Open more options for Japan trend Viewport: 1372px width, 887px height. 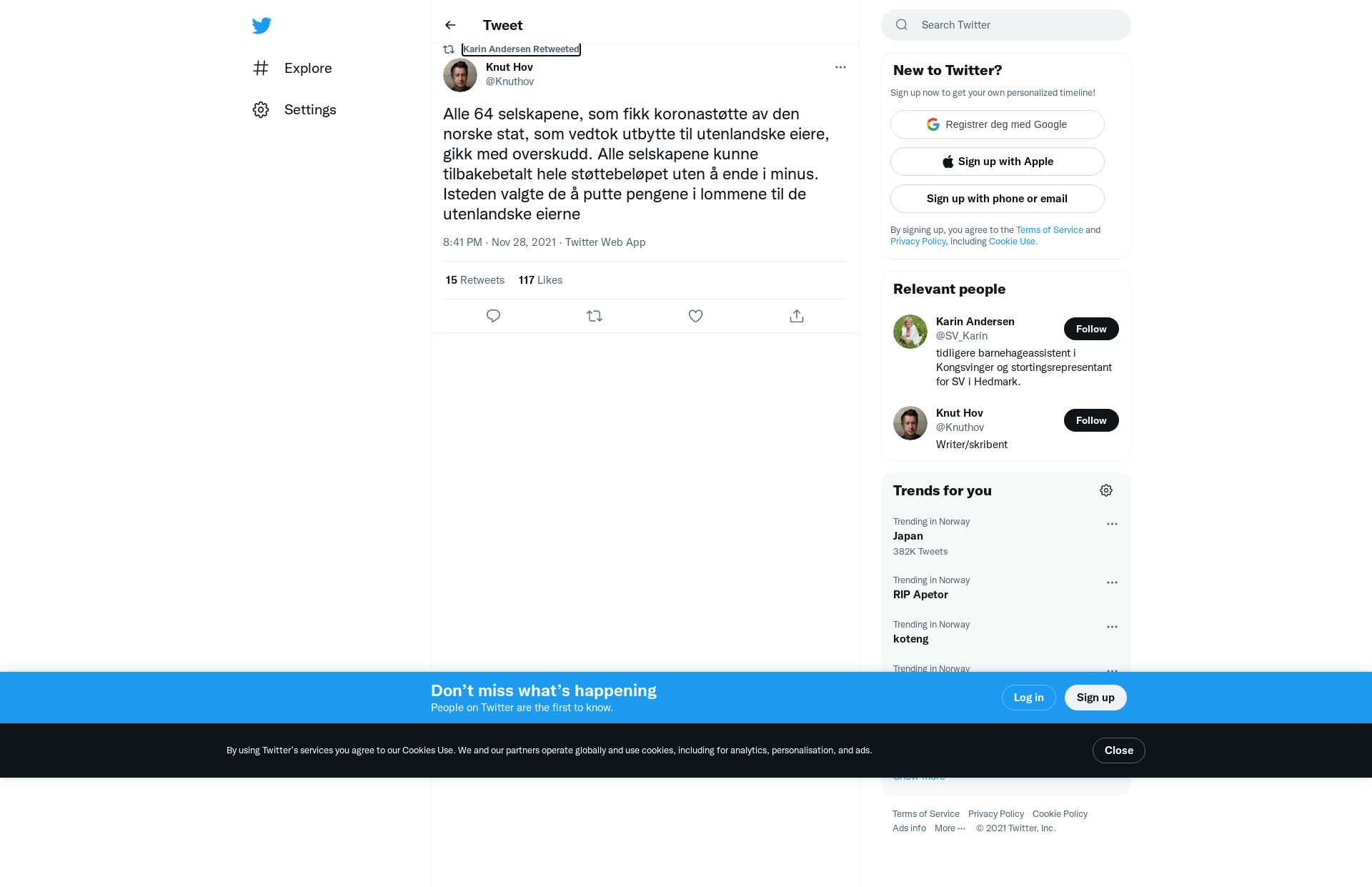(x=1112, y=524)
